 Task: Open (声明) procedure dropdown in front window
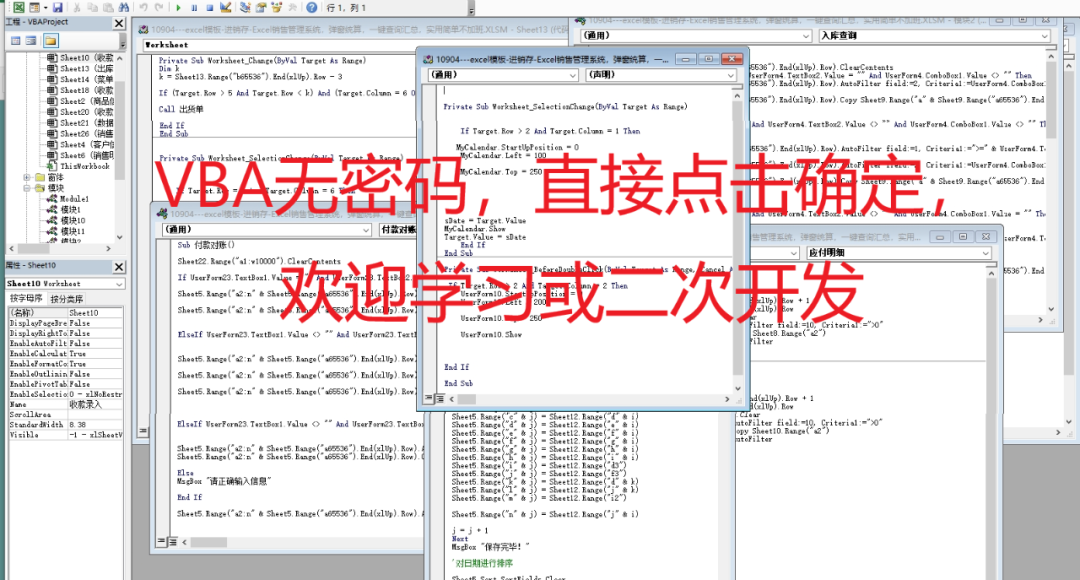[x=731, y=75]
